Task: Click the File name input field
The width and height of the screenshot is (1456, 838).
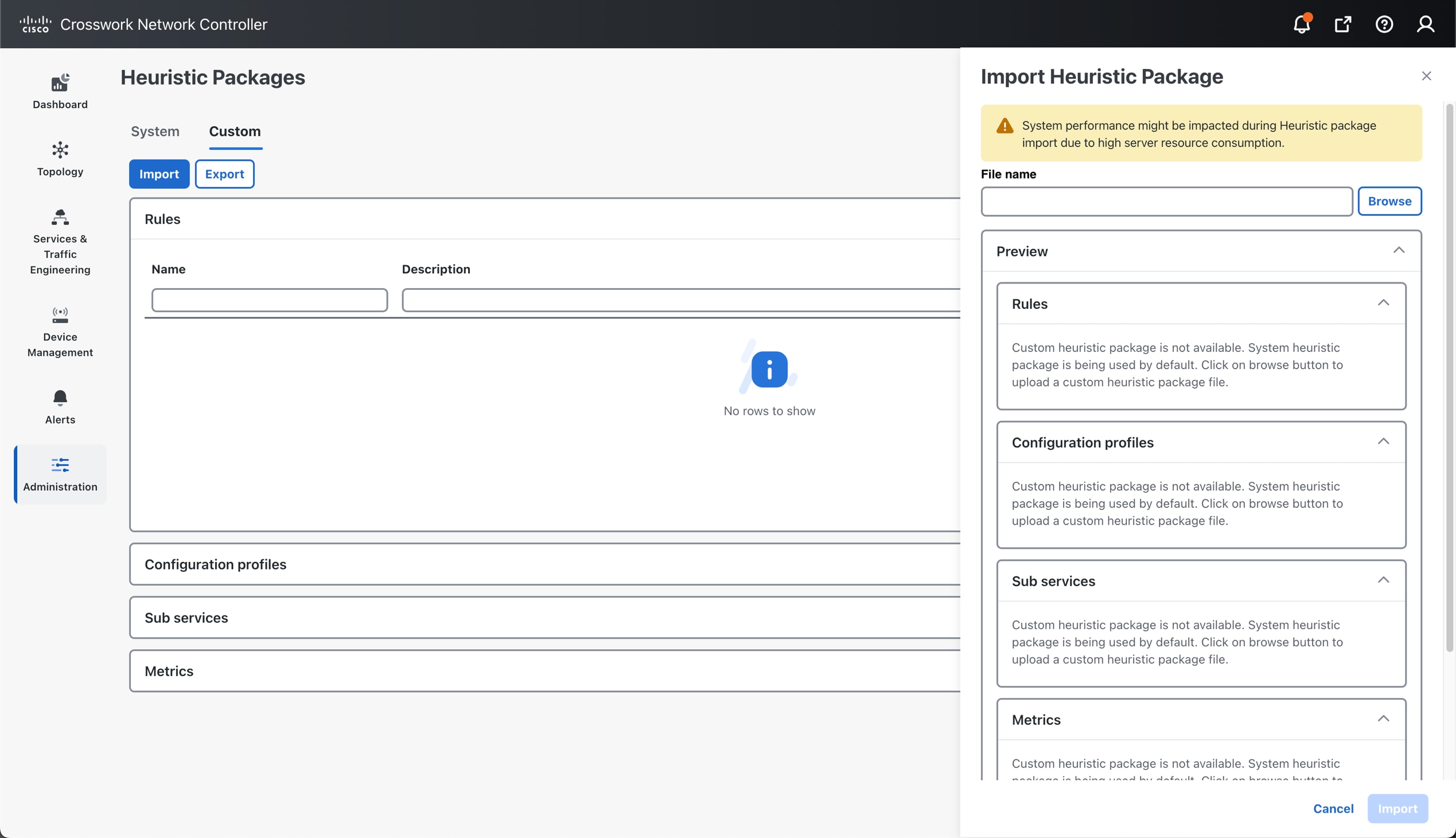Action: [x=1166, y=201]
